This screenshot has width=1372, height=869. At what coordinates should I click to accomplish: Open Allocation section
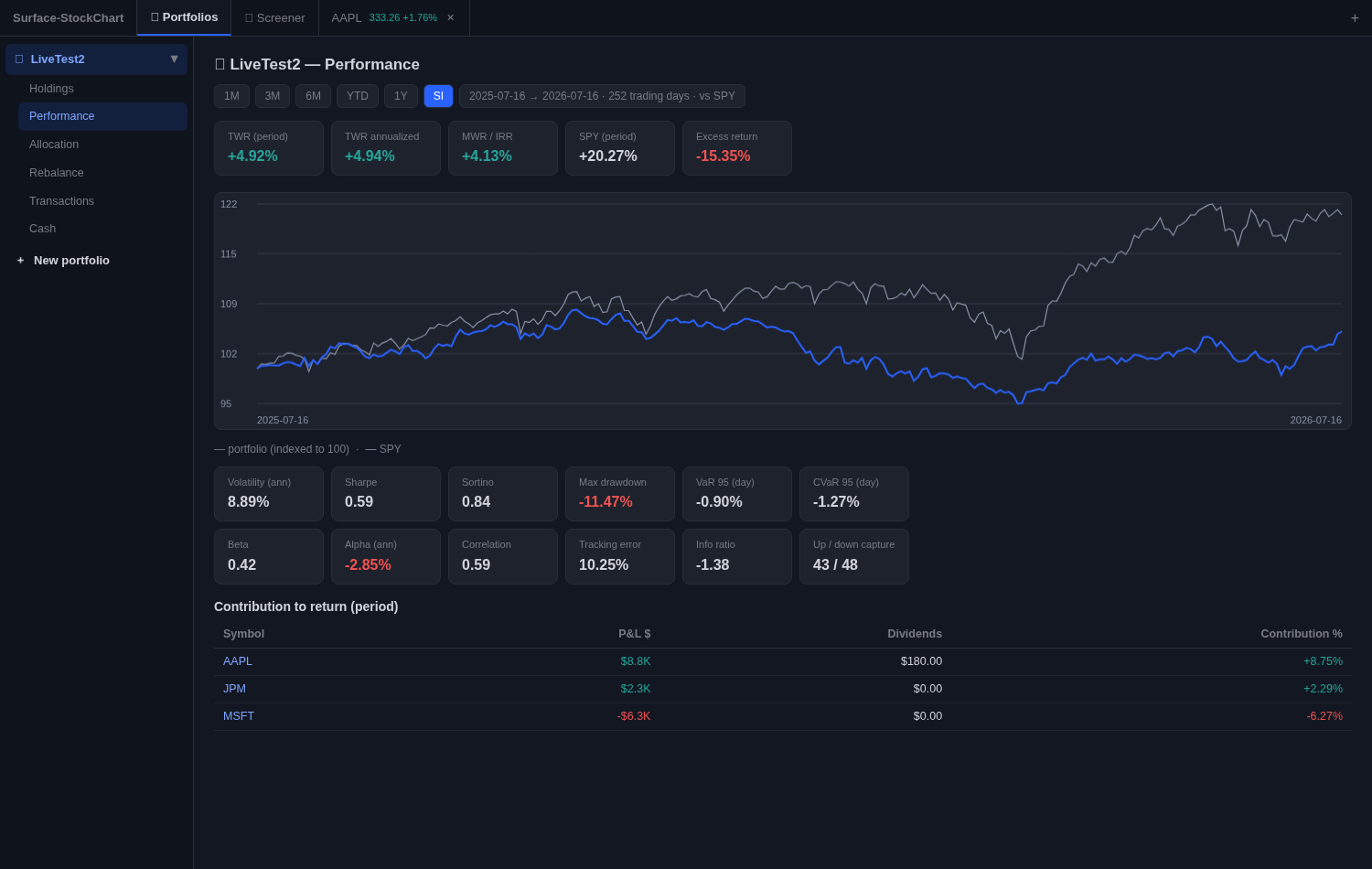[102, 145]
